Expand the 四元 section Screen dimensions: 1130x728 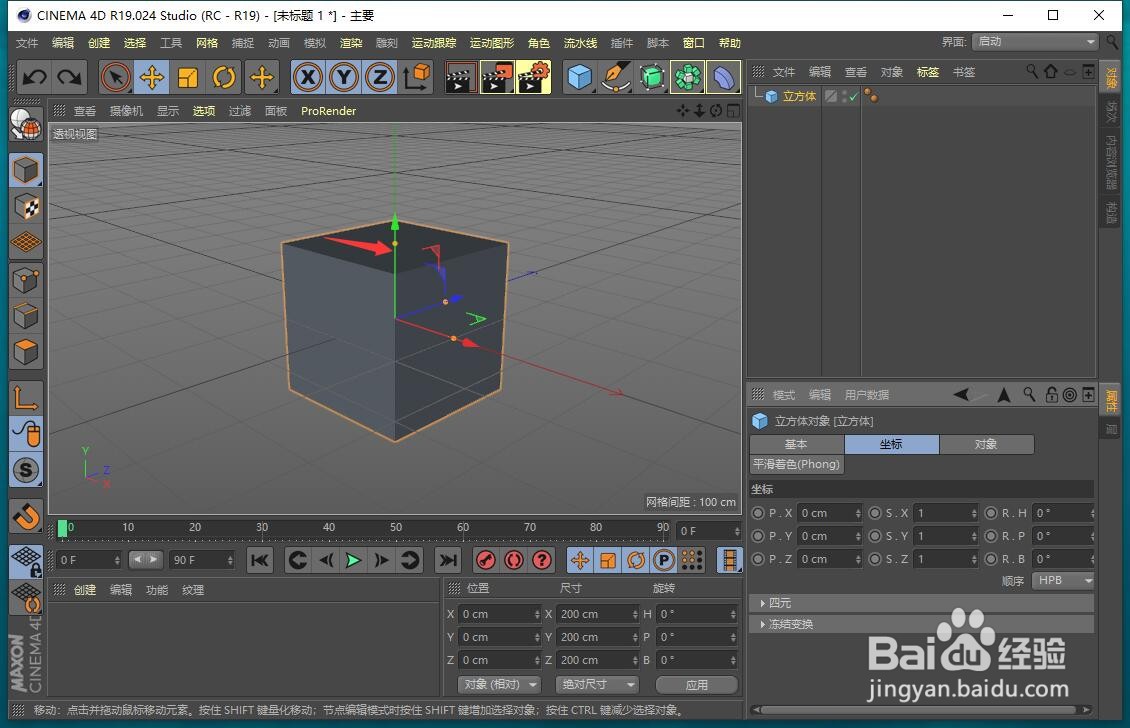(922, 603)
